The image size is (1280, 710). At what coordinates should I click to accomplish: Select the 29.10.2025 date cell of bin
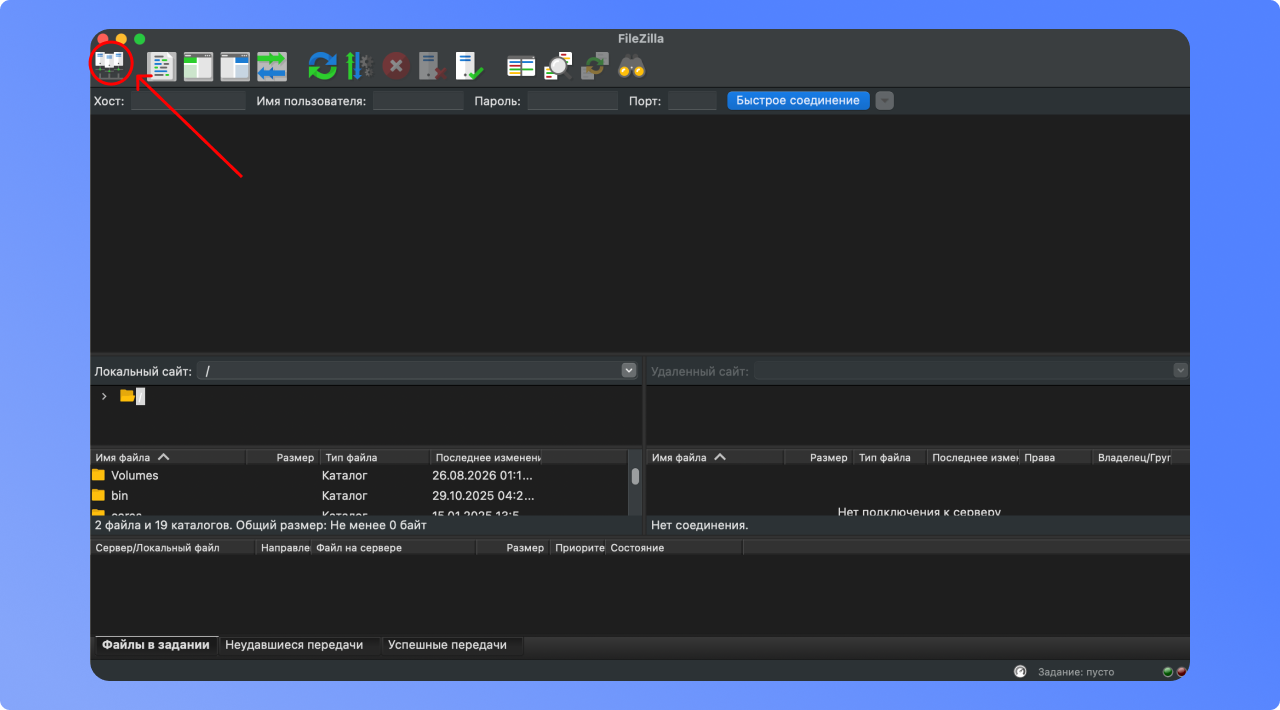point(482,495)
